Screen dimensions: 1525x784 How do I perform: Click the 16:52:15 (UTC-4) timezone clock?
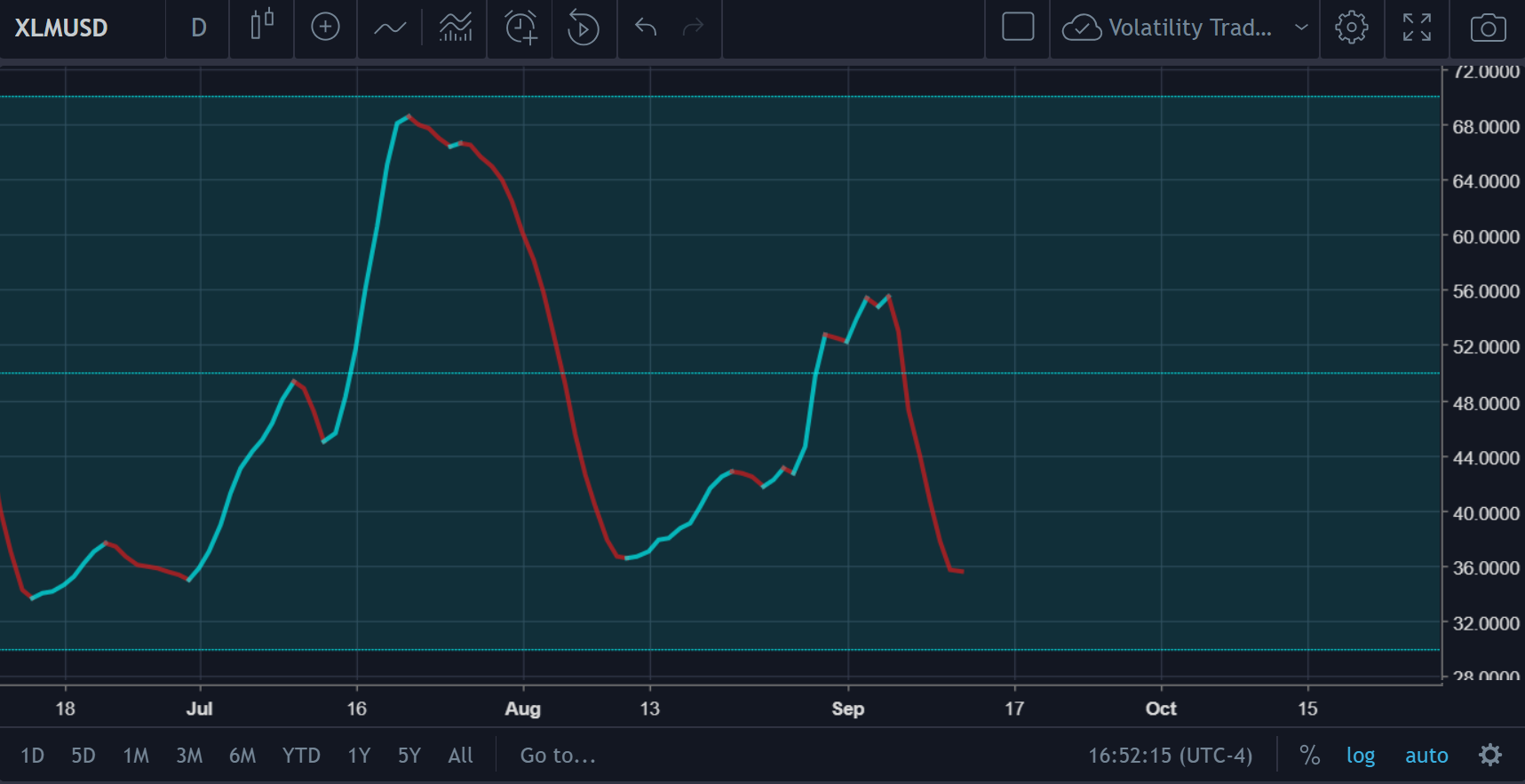[1171, 756]
